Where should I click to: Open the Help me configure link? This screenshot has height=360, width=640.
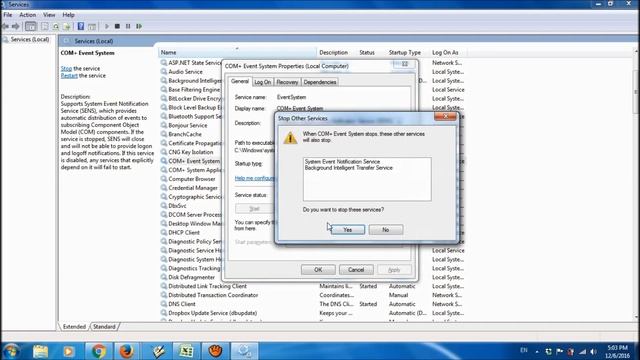pyautogui.click(x=255, y=178)
